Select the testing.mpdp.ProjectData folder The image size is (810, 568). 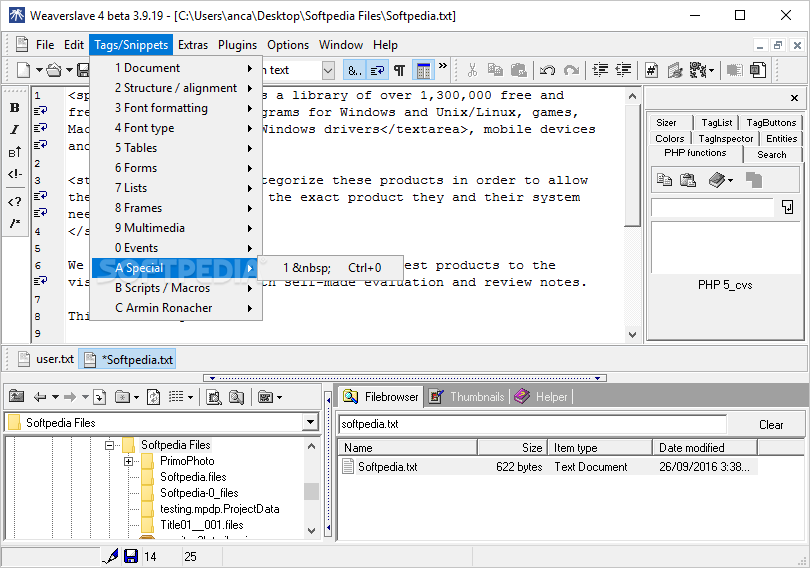click(x=220, y=509)
